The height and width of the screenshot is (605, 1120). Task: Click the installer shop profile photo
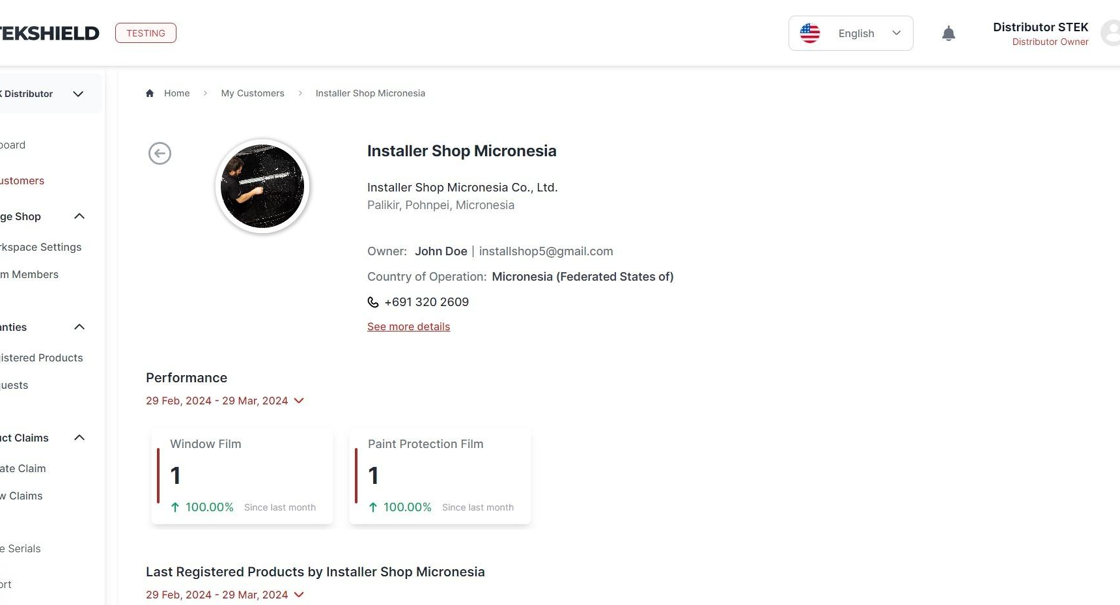coord(262,186)
